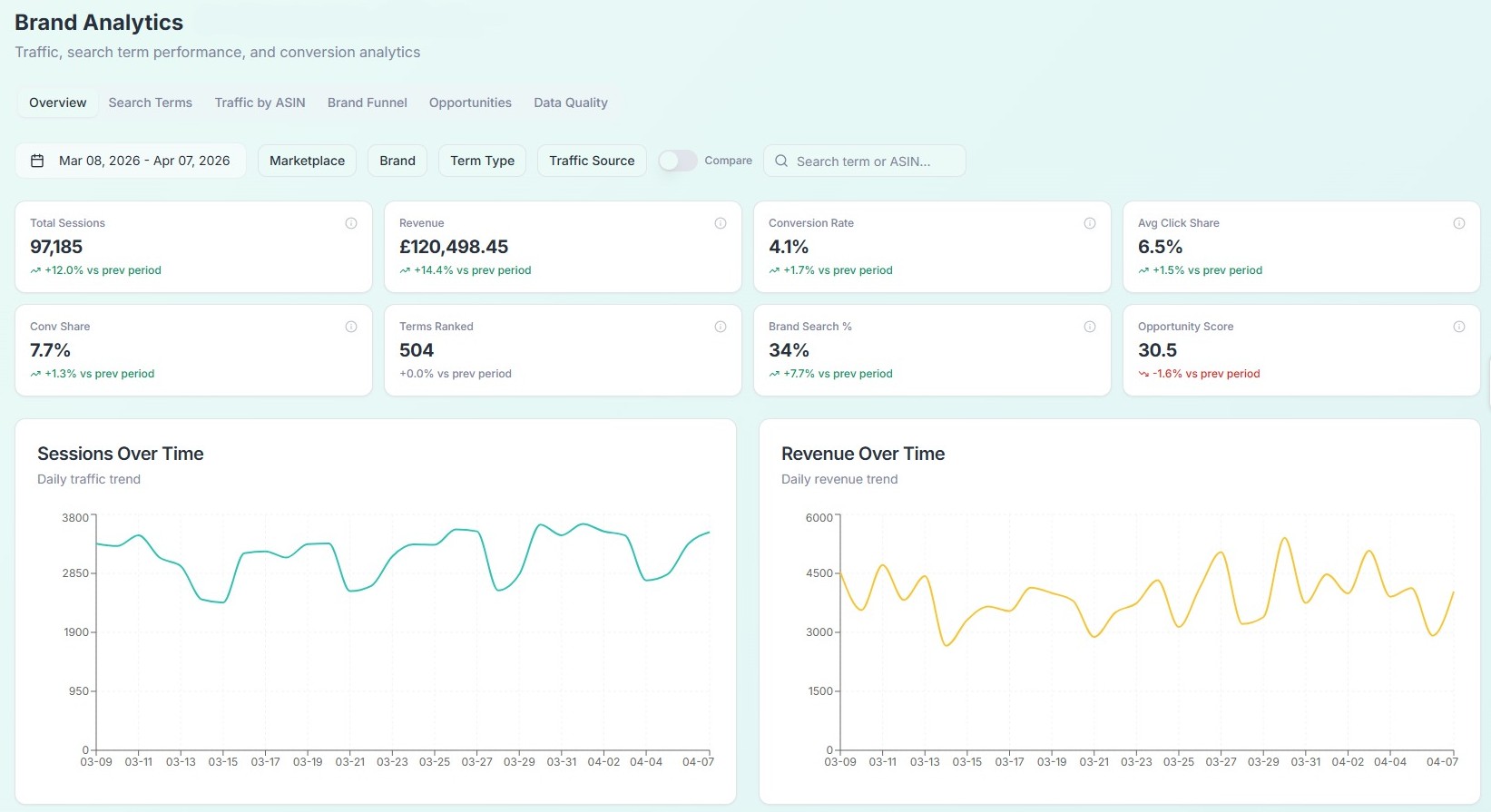This screenshot has height=812, width=1491.
Task: Go to the Brand Funnel tab
Action: (x=368, y=103)
